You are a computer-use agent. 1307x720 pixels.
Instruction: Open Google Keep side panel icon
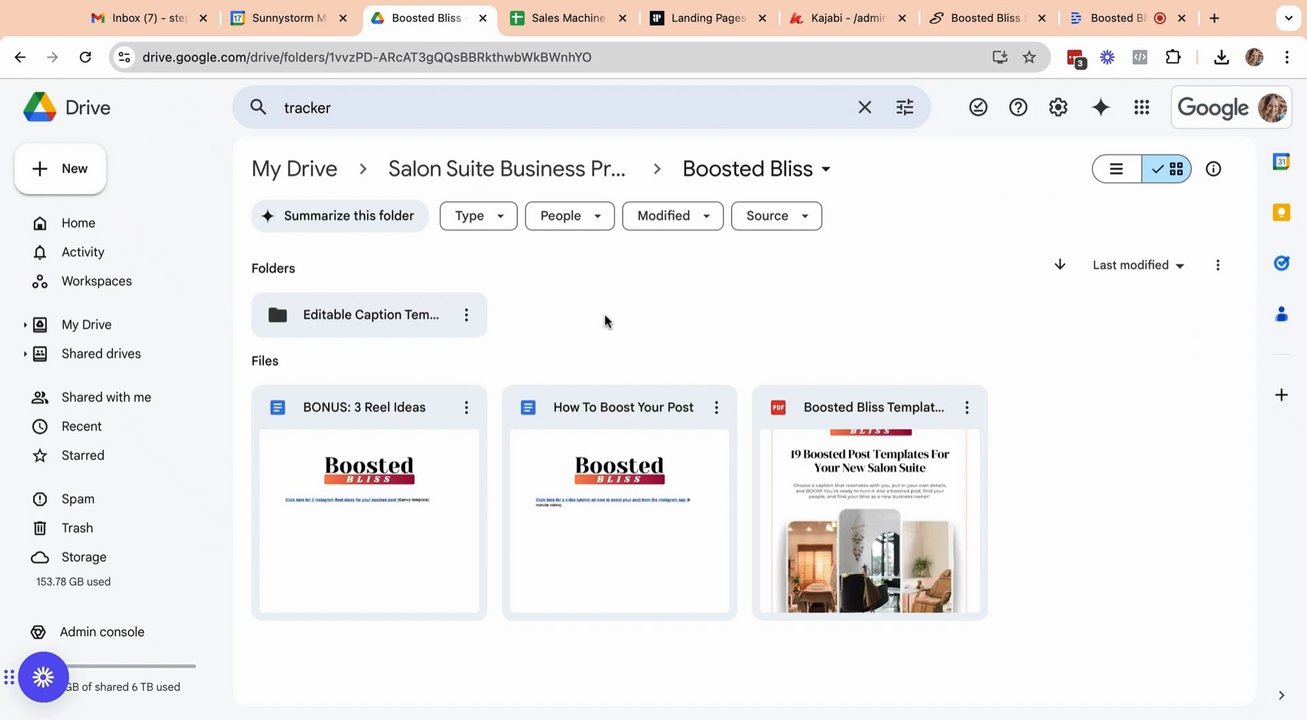pyautogui.click(x=1281, y=212)
